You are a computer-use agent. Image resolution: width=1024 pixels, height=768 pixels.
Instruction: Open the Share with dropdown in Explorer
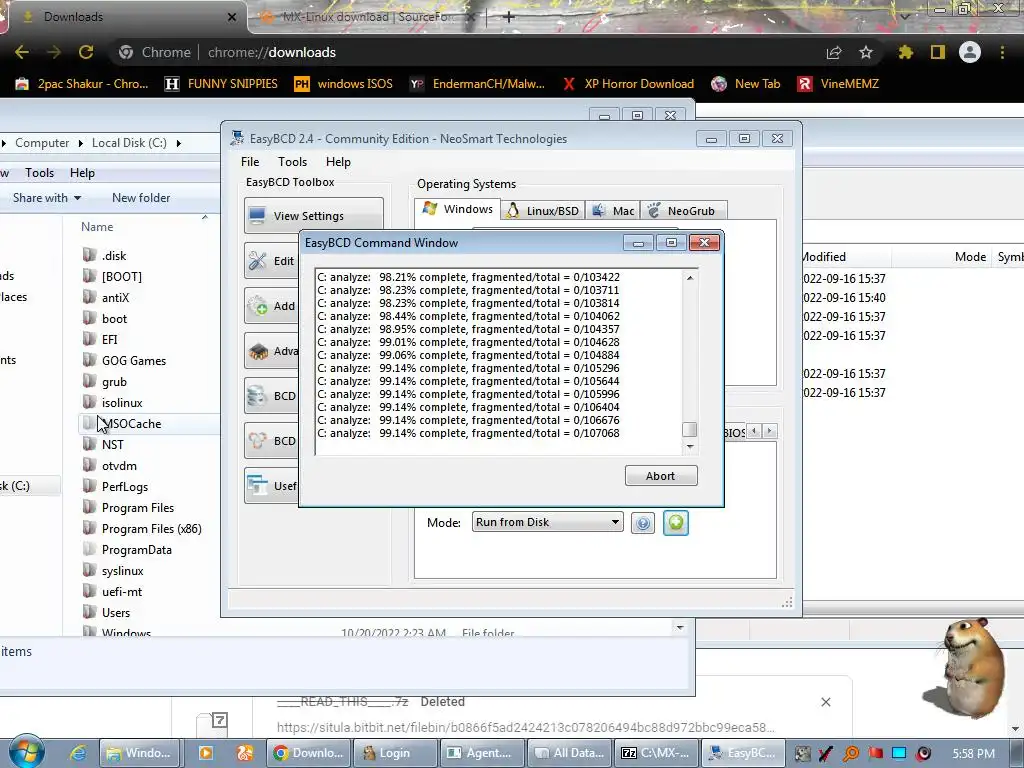point(47,197)
